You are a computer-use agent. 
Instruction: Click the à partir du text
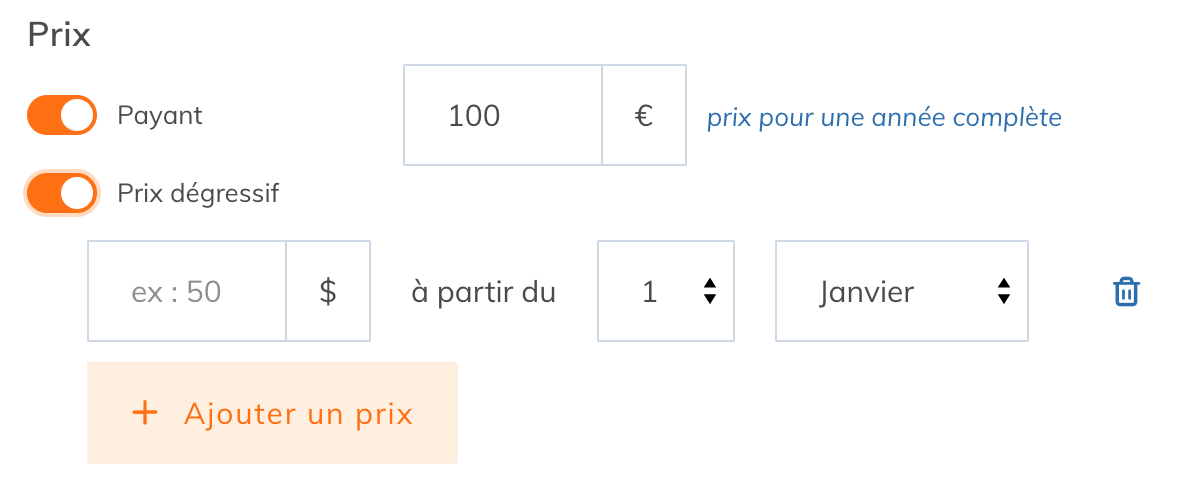484,292
